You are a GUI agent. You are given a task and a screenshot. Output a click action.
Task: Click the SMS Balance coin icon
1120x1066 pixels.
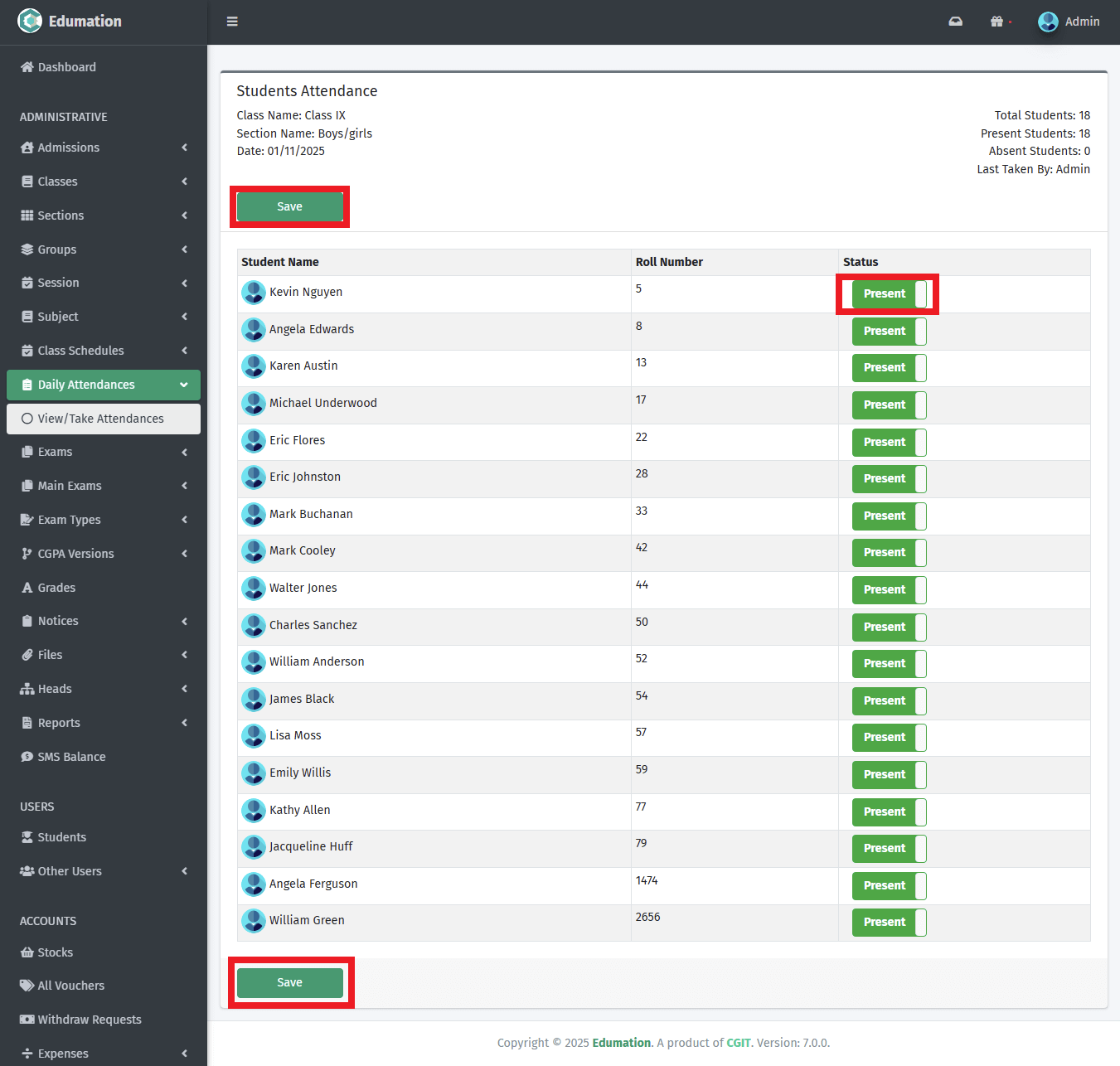coord(27,757)
